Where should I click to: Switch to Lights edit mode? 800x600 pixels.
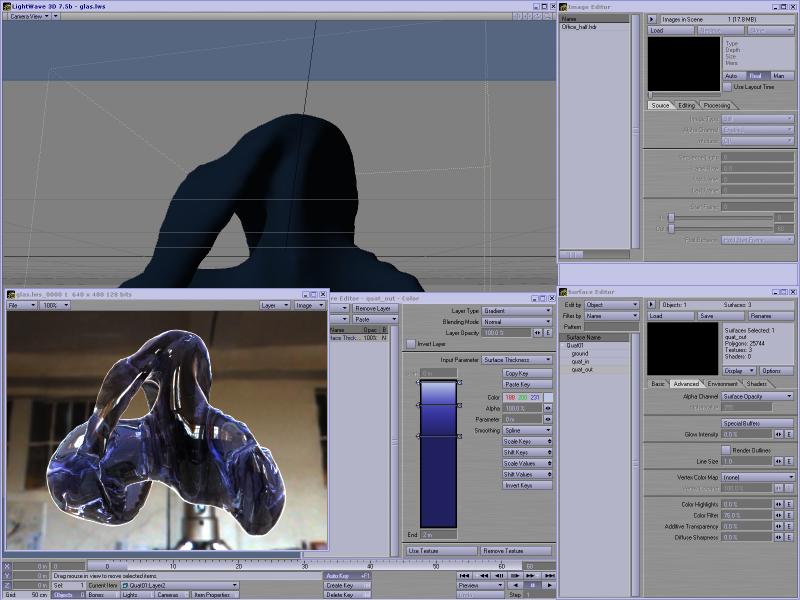click(135, 595)
